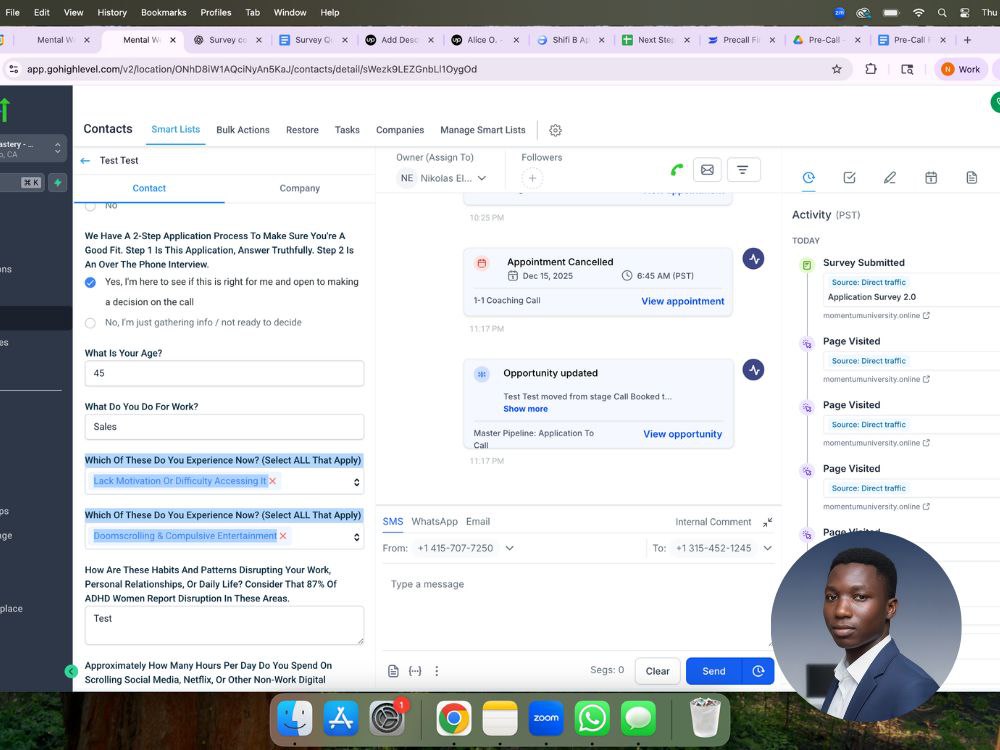
Task: Open View appointment link
Action: [682, 301]
